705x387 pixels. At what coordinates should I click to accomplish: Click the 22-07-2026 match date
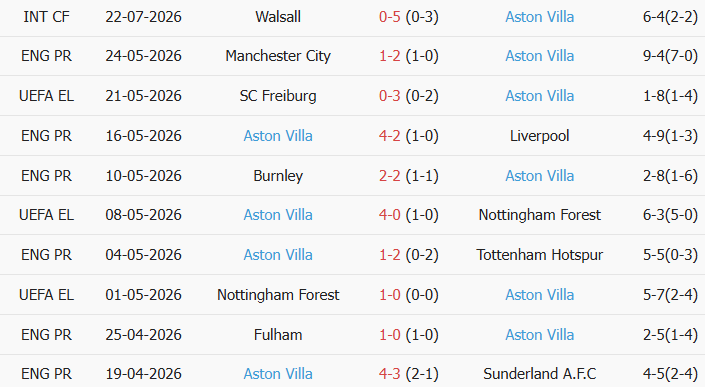click(x=143, y=17)
